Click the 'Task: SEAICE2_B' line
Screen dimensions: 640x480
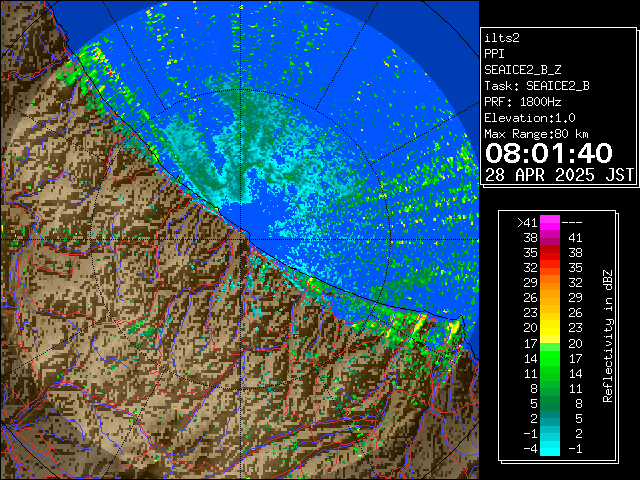coord(537,86)
